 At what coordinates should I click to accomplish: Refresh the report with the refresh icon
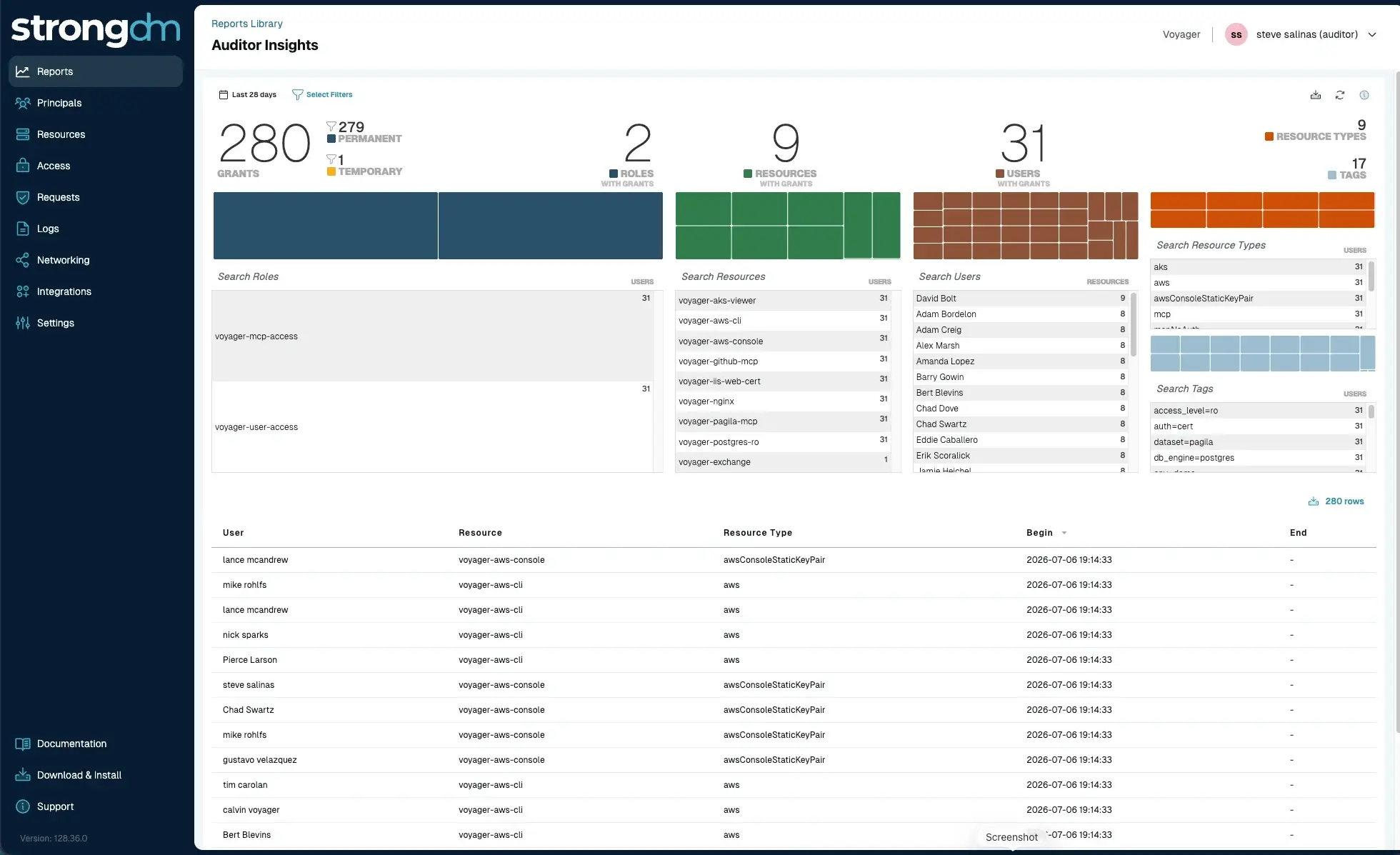tap(1340, 95)
